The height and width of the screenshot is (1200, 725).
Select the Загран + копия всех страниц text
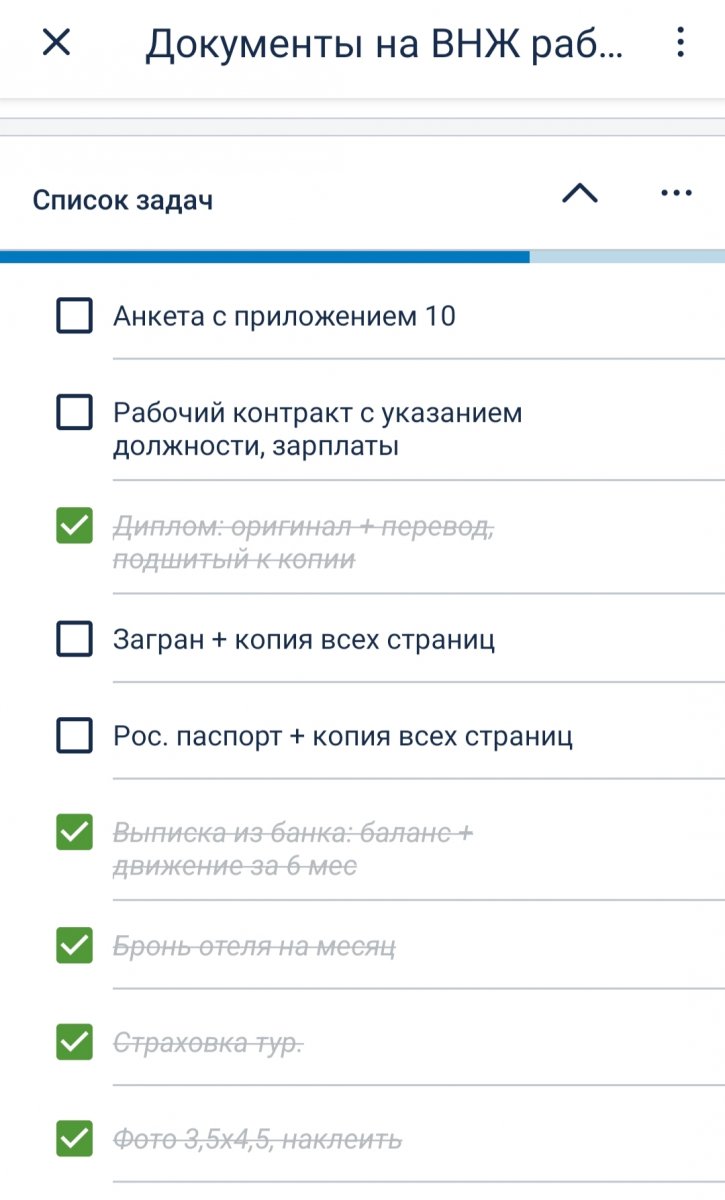[304, 639]
